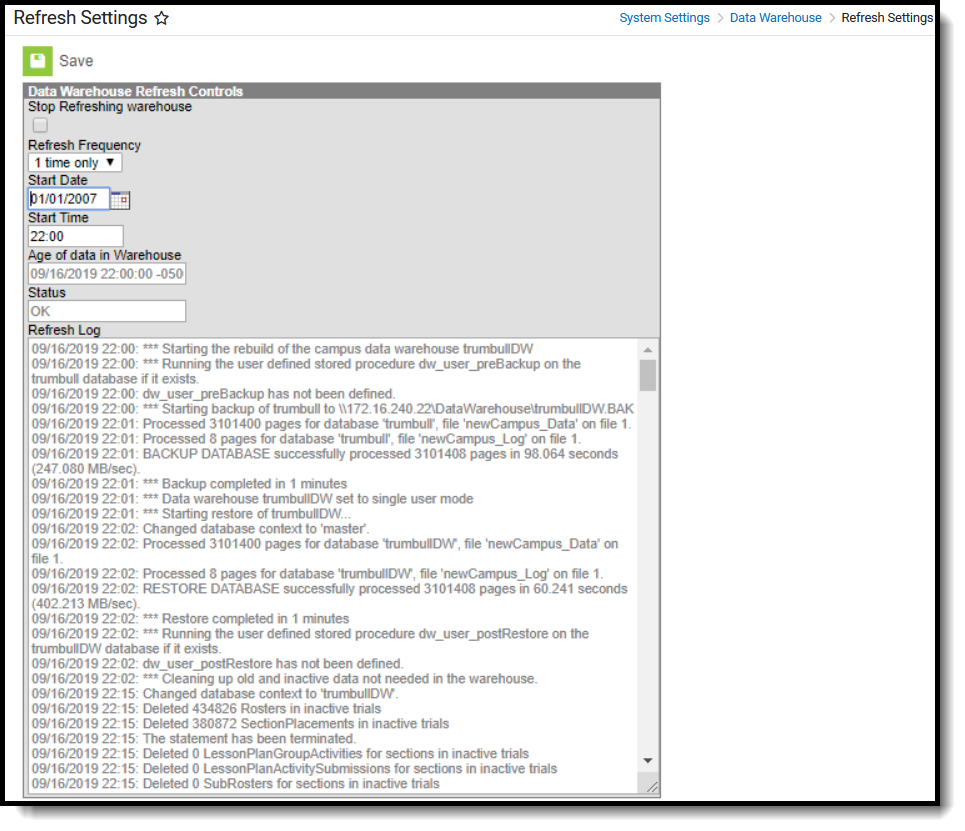Screen dimensions: 965x831
Task: Click the log scroll up arrow
Action: [647, 350]
